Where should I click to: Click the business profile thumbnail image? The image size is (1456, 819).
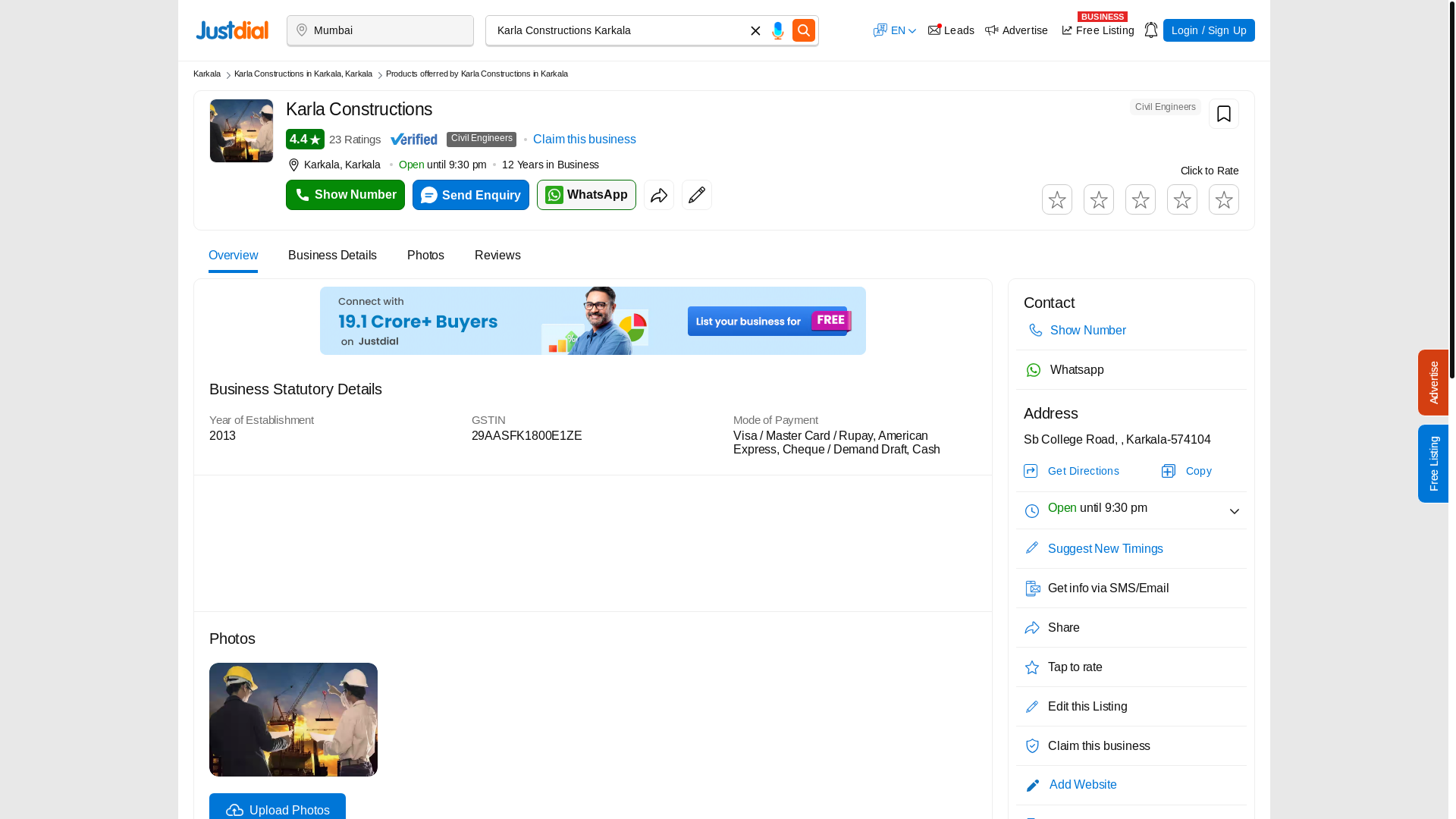[x=241, y=130]
